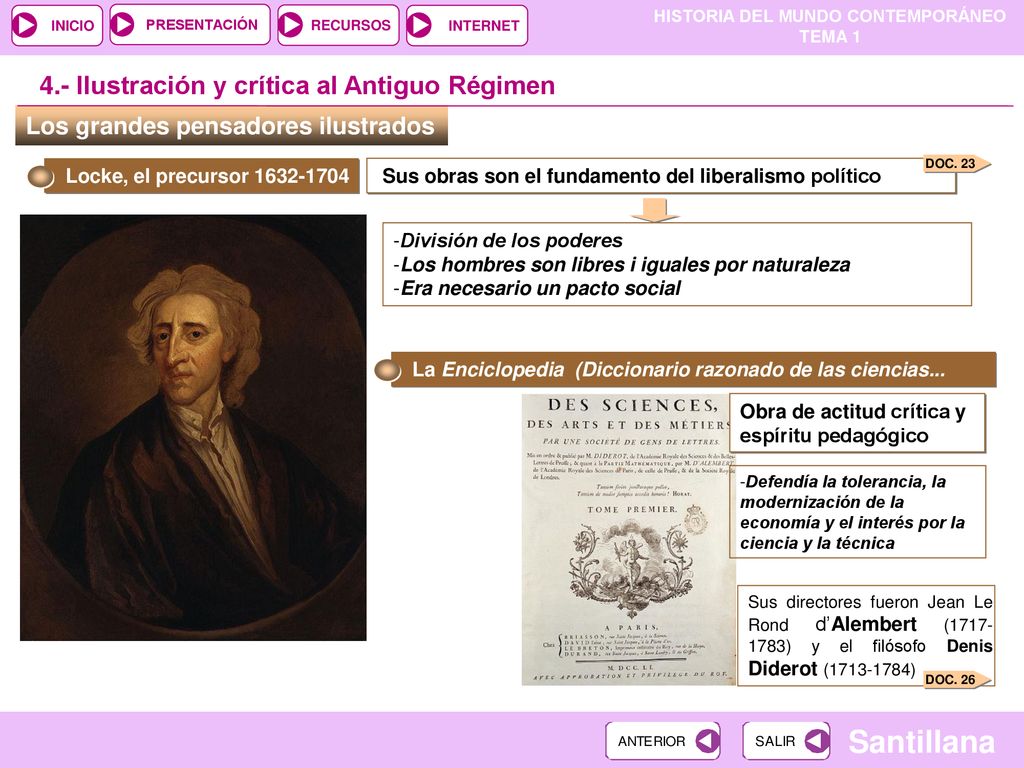Click the play arrow icon beside RECURSOS
This screenshot has width=1024, height=768.
(x=290, y=25)
